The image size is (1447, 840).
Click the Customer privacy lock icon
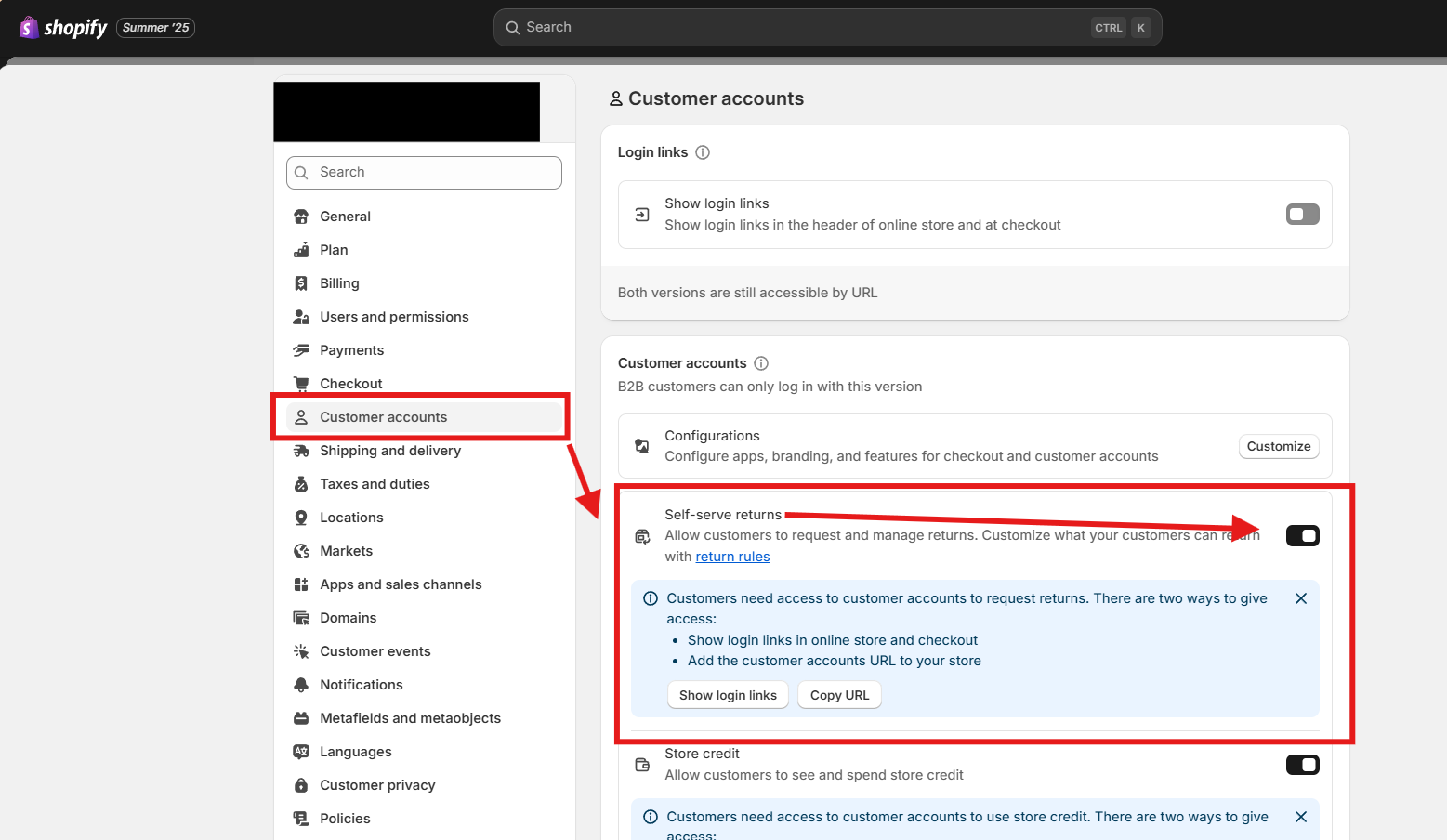301,785
